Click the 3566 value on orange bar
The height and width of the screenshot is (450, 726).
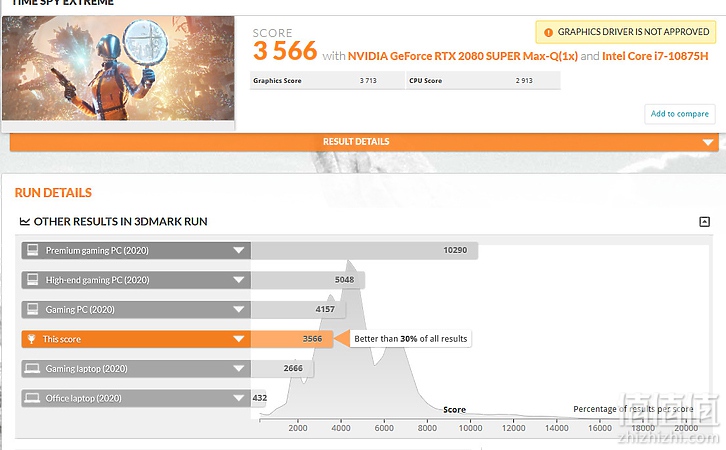(x=312, y=339)
